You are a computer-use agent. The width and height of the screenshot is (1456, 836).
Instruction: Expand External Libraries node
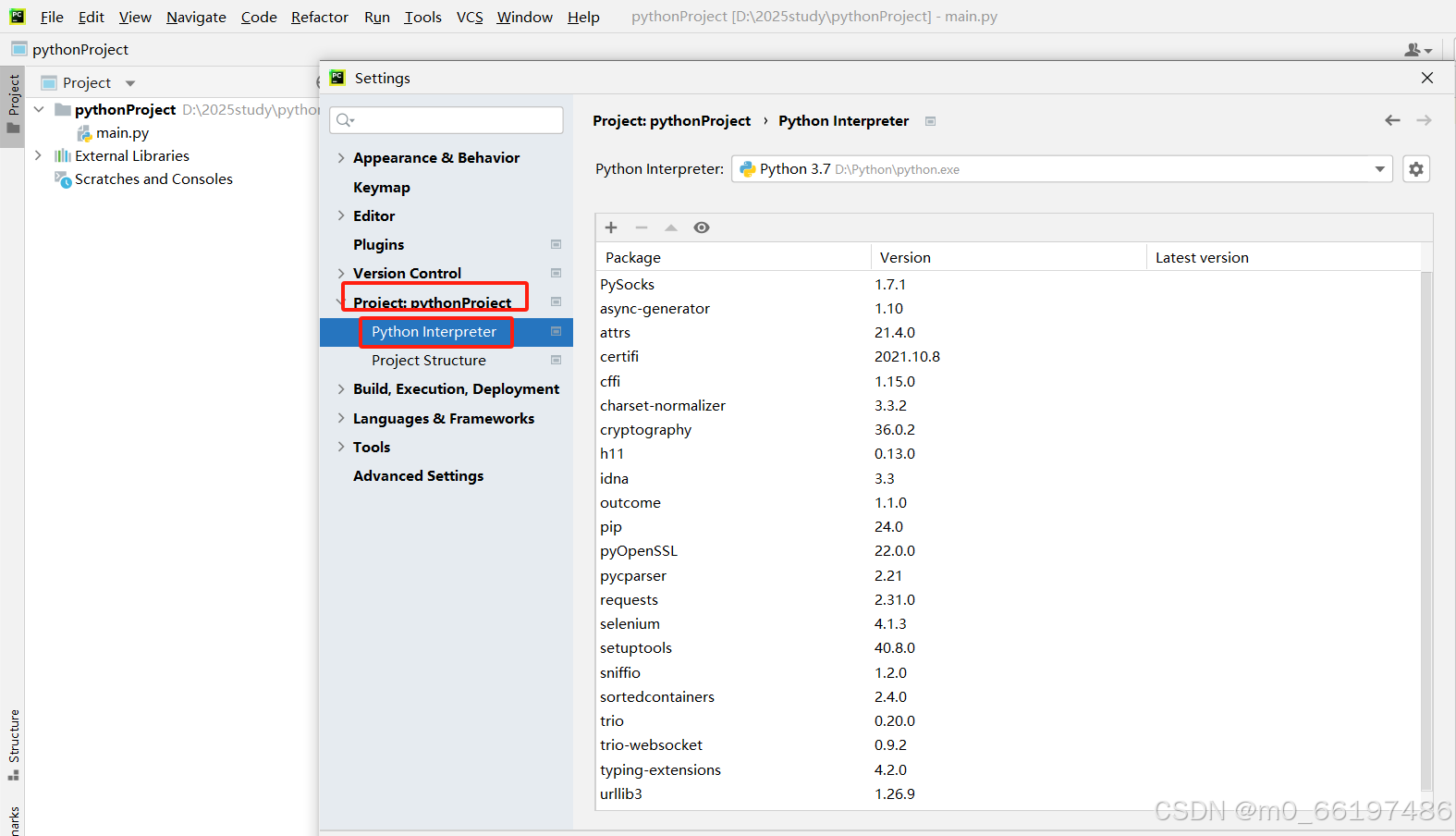point(39,155)
